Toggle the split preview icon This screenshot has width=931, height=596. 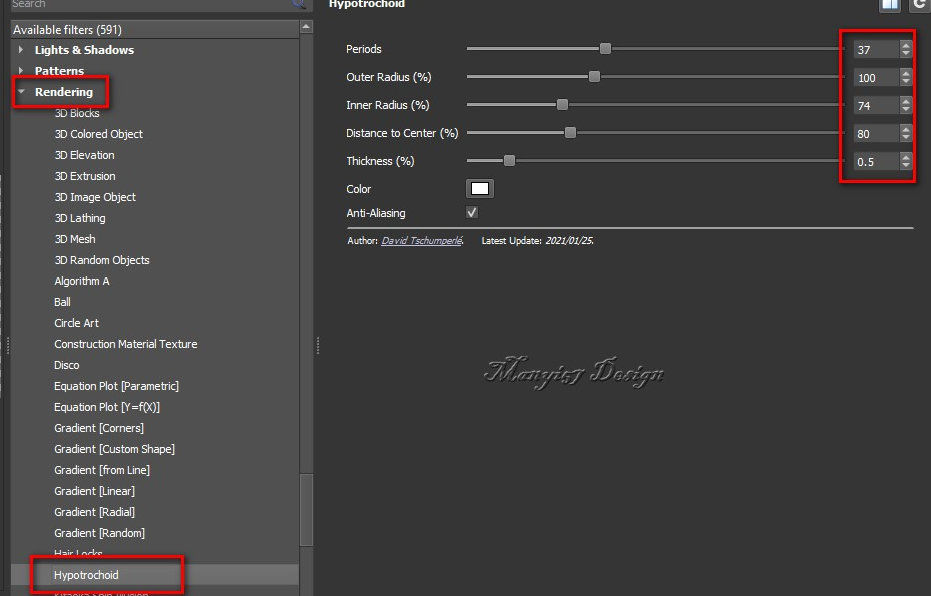click(889, 5)
